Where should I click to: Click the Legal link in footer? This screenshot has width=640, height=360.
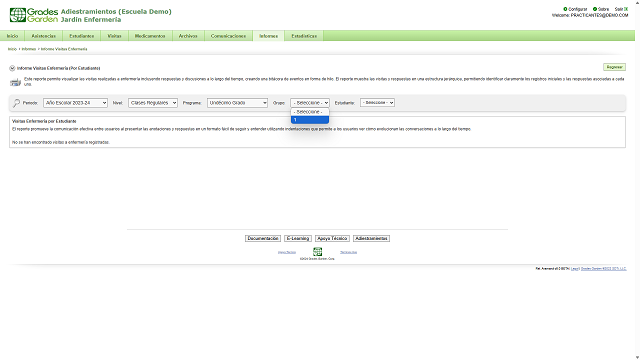(575, 269)
